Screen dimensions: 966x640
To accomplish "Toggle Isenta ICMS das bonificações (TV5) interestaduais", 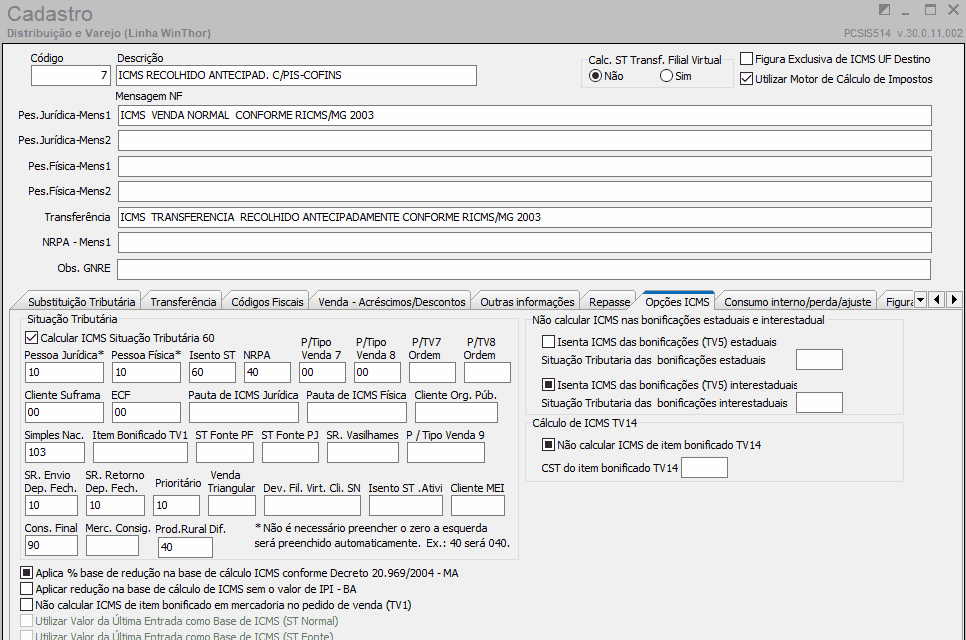I will (x=548, y=384).
